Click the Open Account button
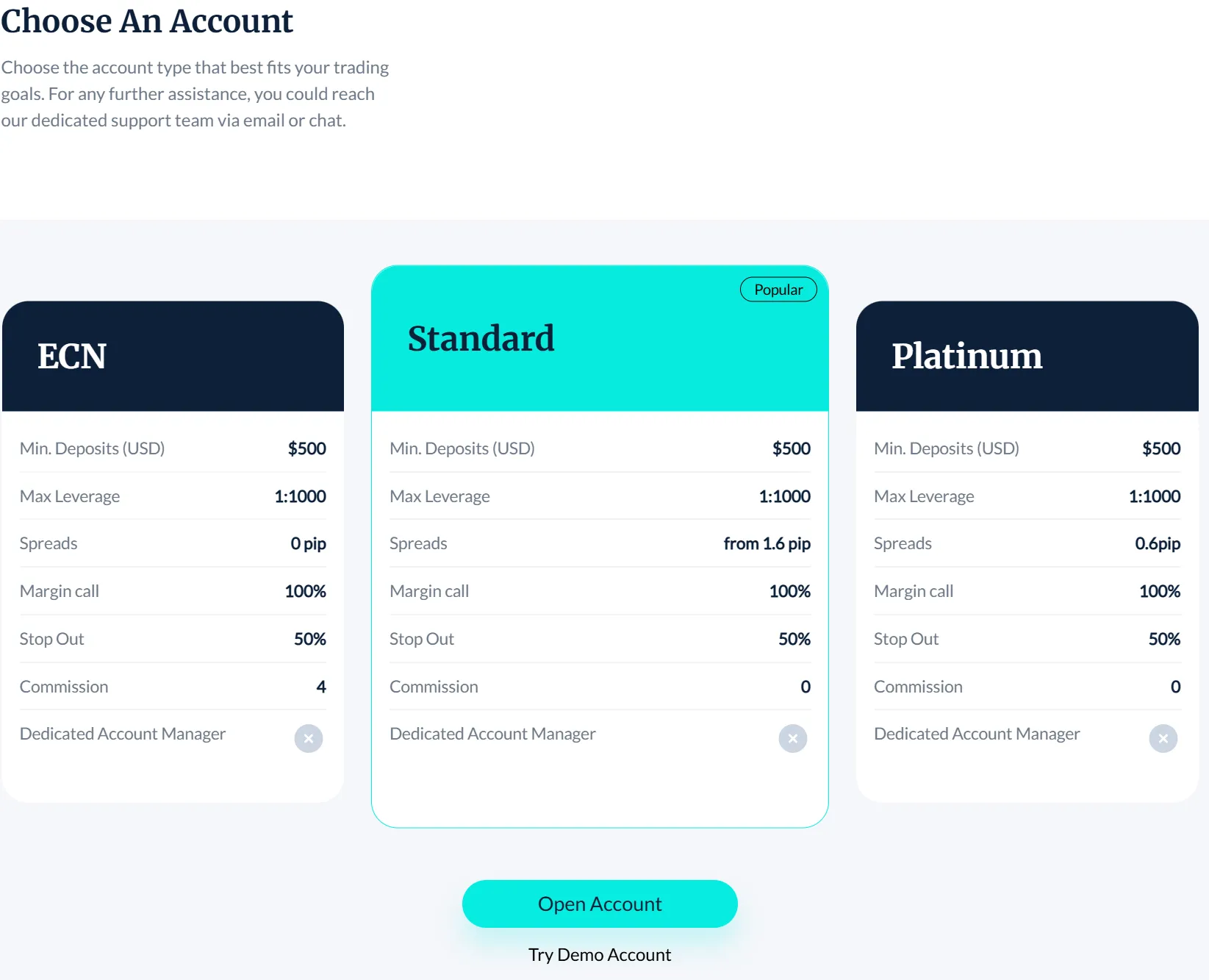The width and height of the screenshot is (1209, 980). point(600,904)
